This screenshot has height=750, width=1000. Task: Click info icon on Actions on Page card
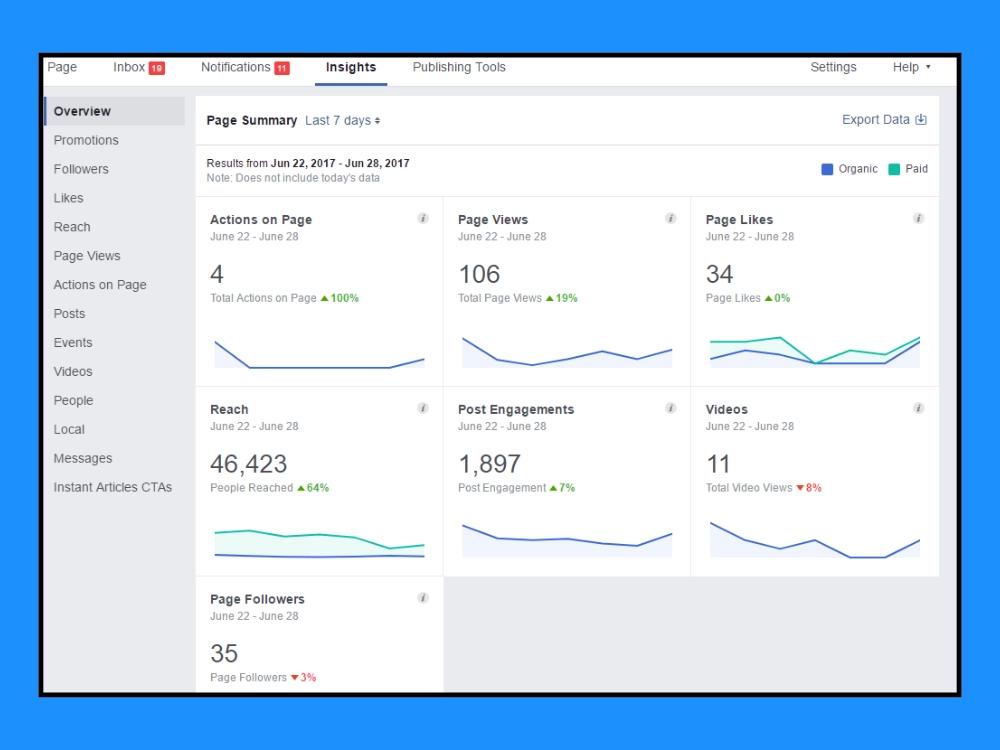point(423,219)
